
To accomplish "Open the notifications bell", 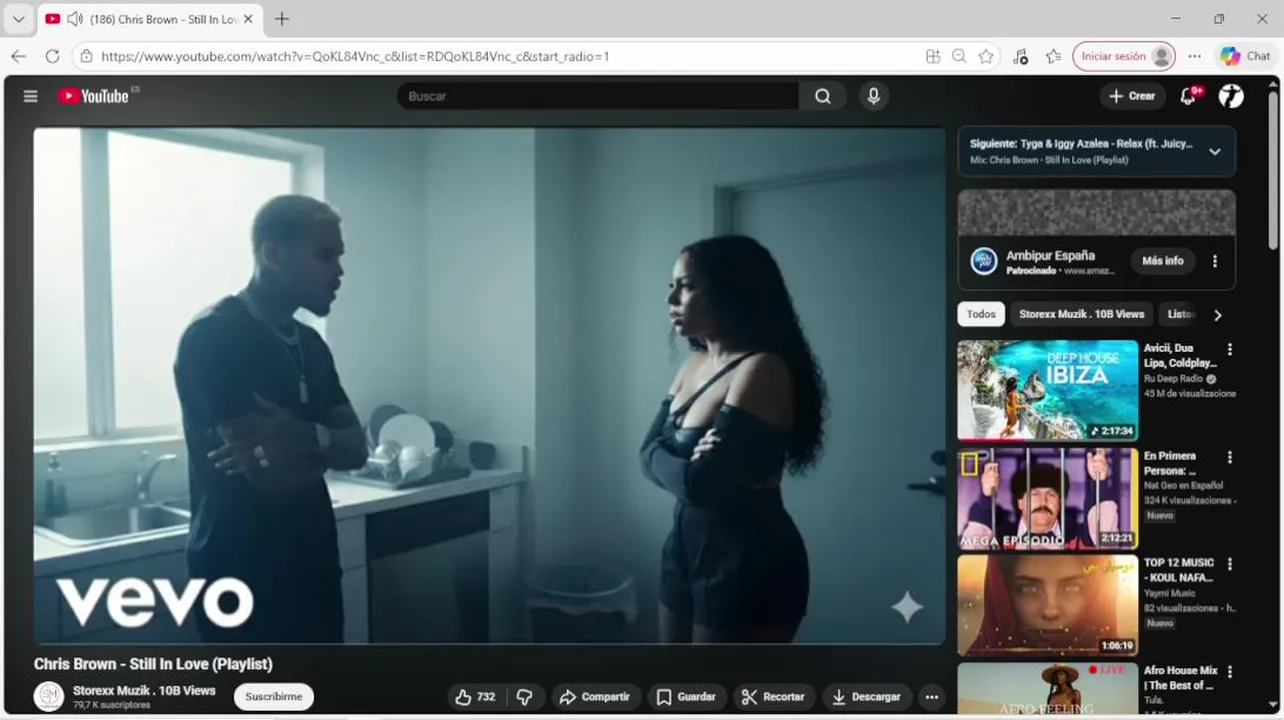I will (x=1189, y=96).
